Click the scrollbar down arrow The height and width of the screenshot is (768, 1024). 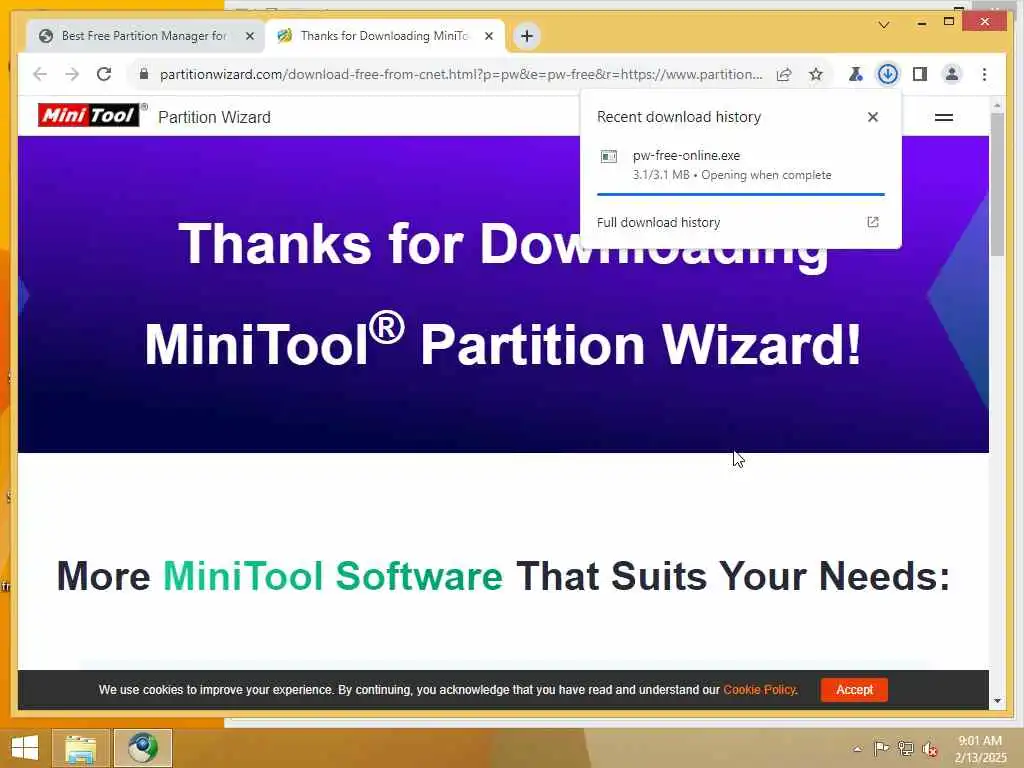pos(997,701)
